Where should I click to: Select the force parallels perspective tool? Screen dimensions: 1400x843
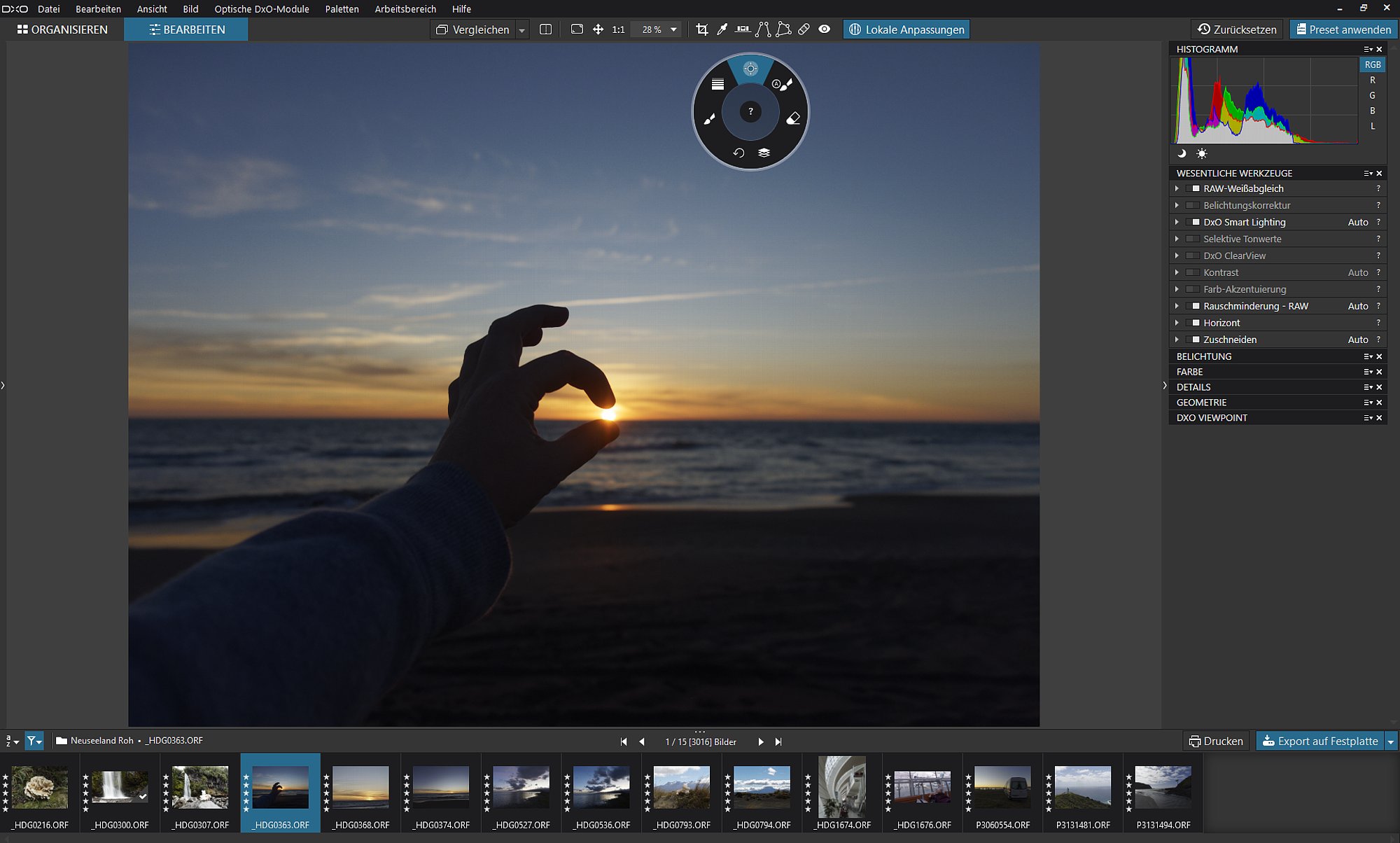pyautogui.click(x=763, y=29)
